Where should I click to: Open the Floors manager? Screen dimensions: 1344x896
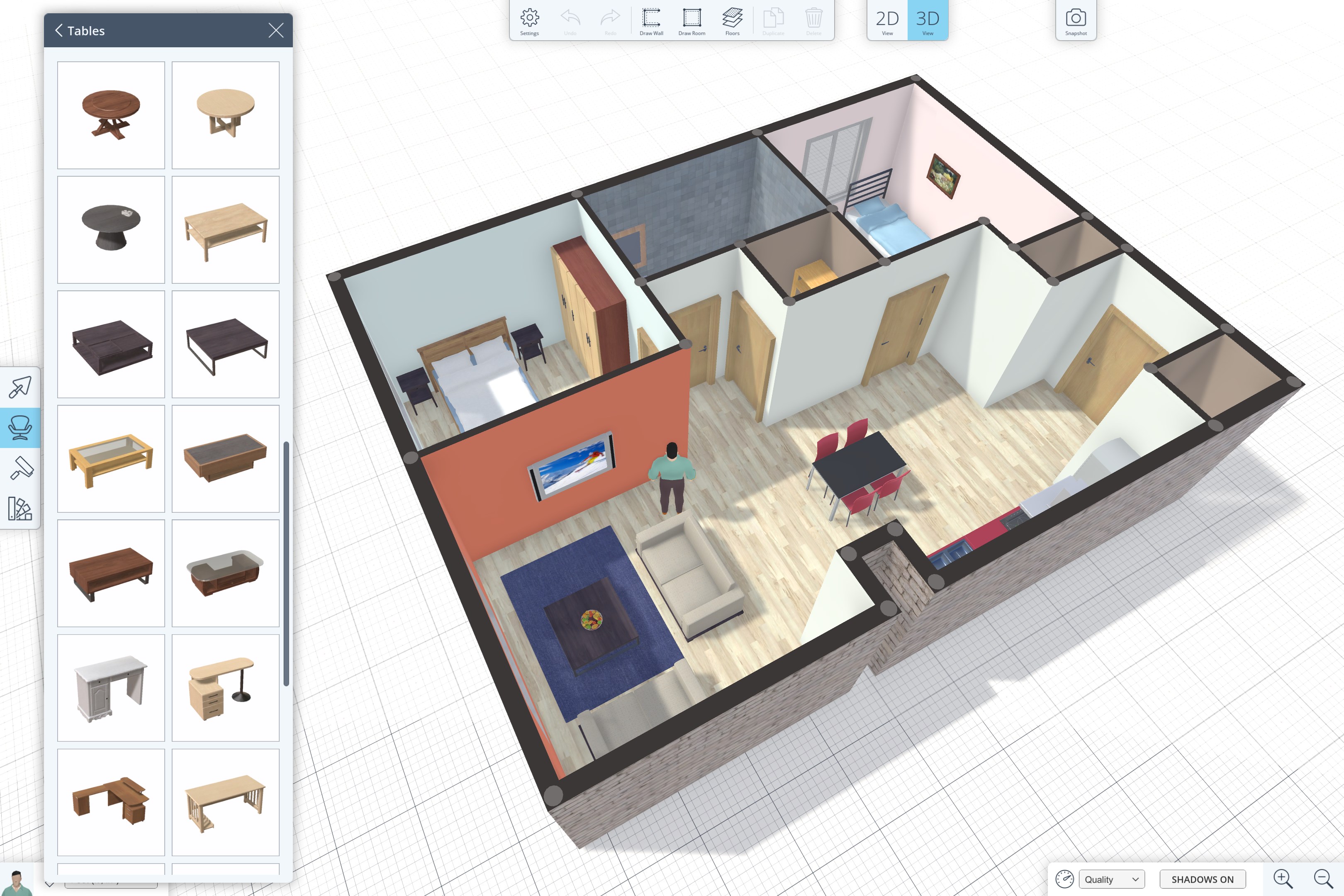(x=732, y=21)
